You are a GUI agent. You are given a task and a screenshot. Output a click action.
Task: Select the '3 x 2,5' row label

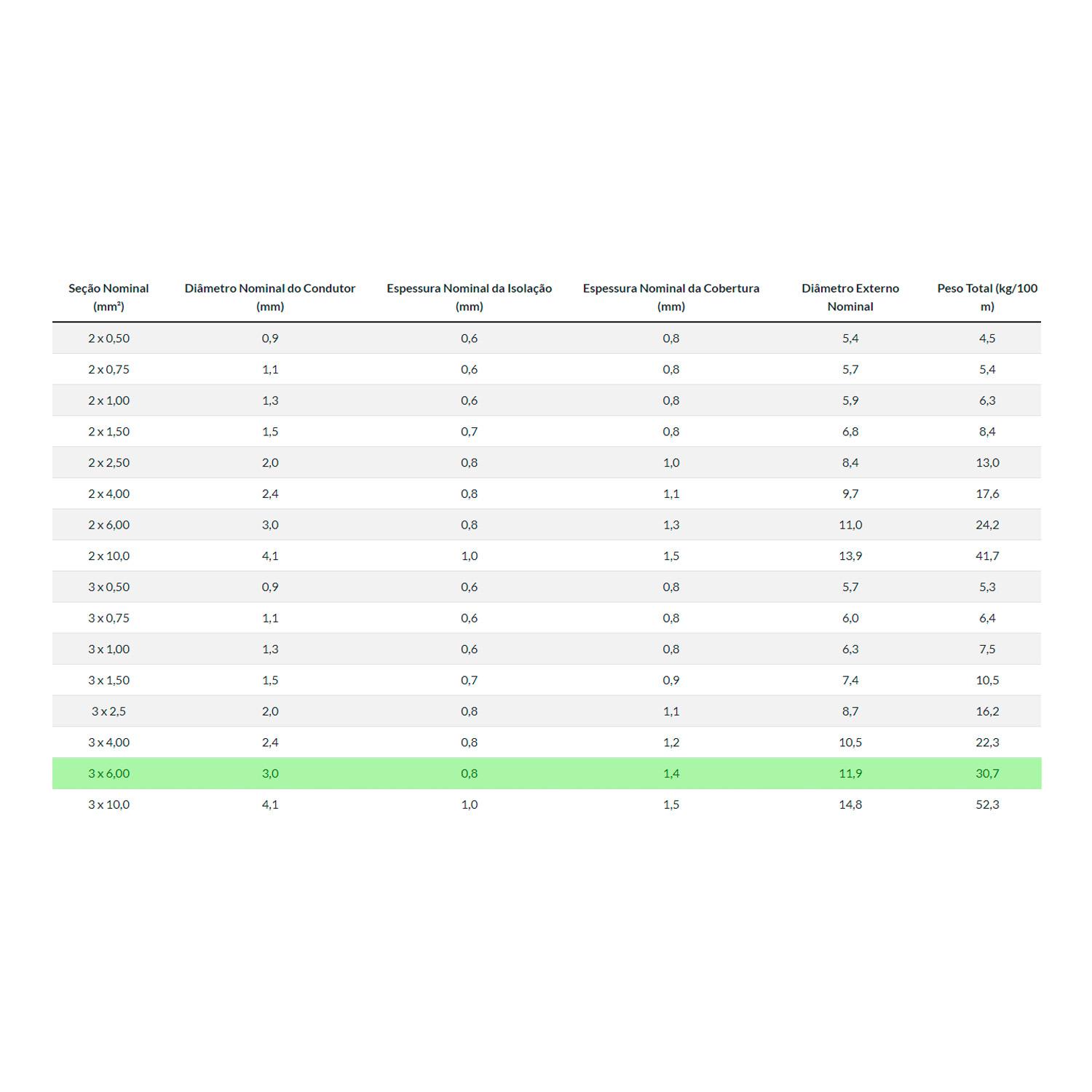[x=108, y=711]
